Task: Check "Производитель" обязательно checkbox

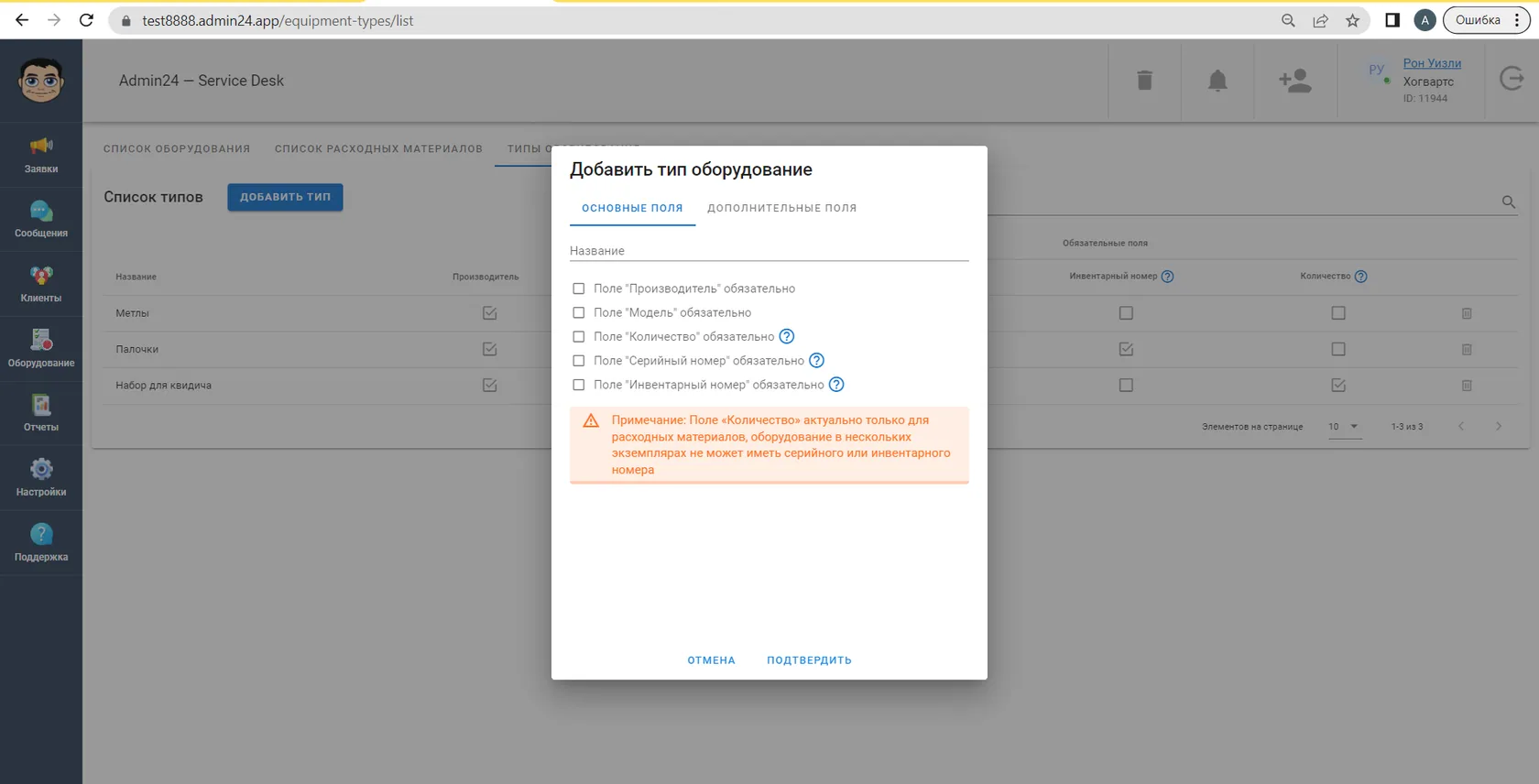Action: point(579,289)
